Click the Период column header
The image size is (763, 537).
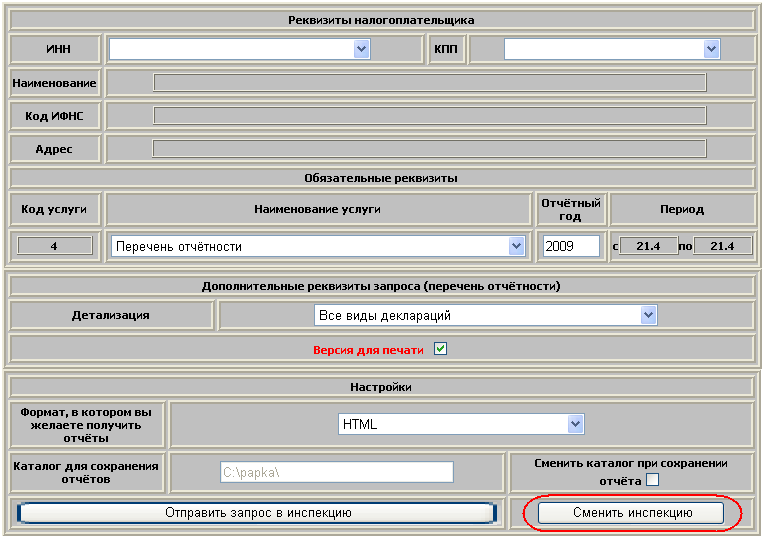point(682,209)
